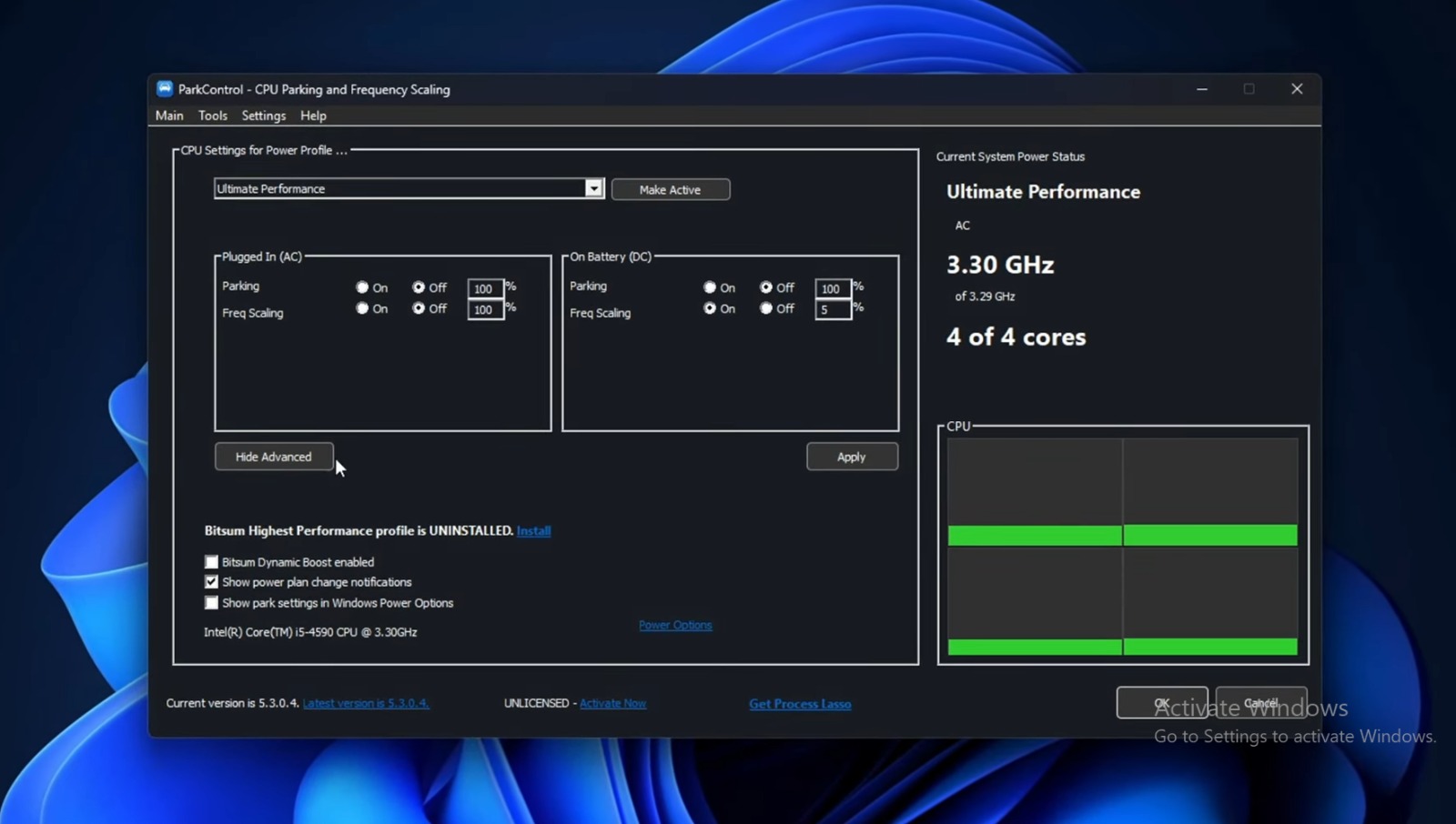Minimize the ParkControl window
This screenshot has width=1456, height=824.
(x=1202, y=89)
